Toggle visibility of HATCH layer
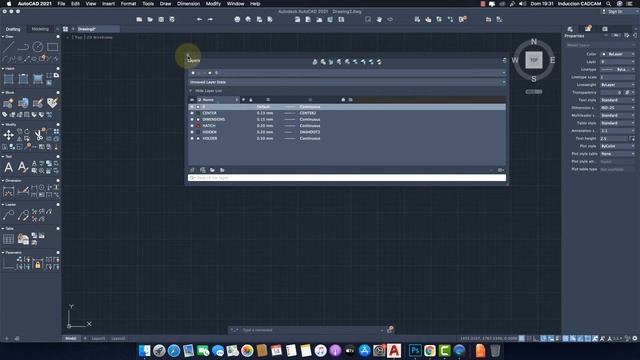 [x=192, y=126]
